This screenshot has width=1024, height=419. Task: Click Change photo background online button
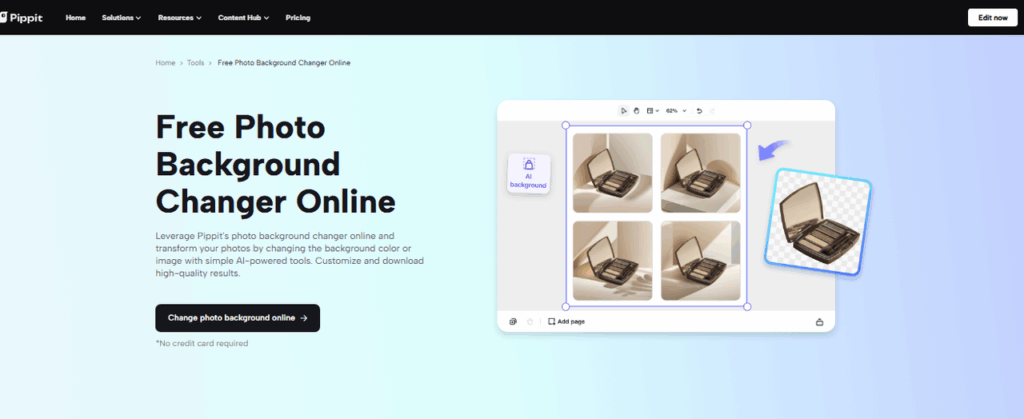click(237, 318)
